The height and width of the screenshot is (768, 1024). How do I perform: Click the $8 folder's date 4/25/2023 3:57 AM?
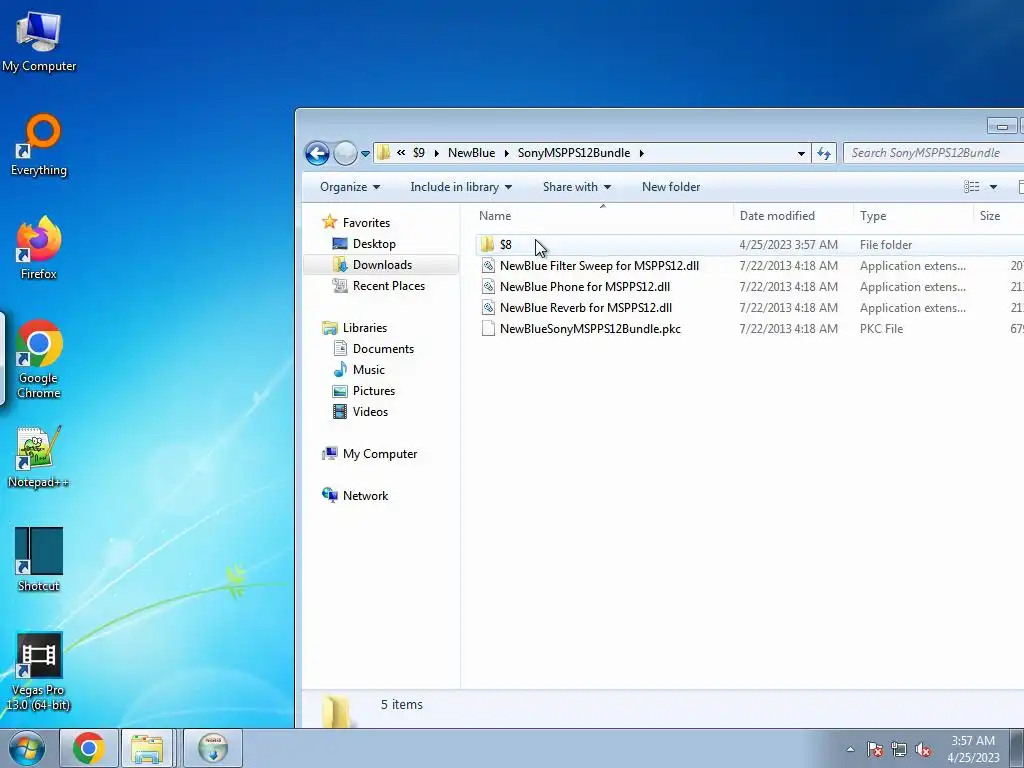(x=788, y=245)
